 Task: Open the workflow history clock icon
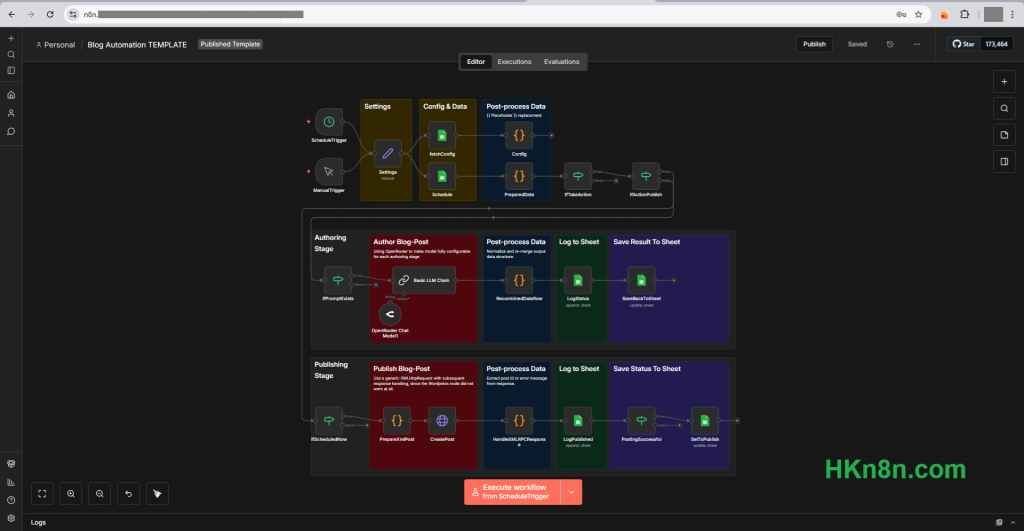pyautogui.click(x=890, y=44)
